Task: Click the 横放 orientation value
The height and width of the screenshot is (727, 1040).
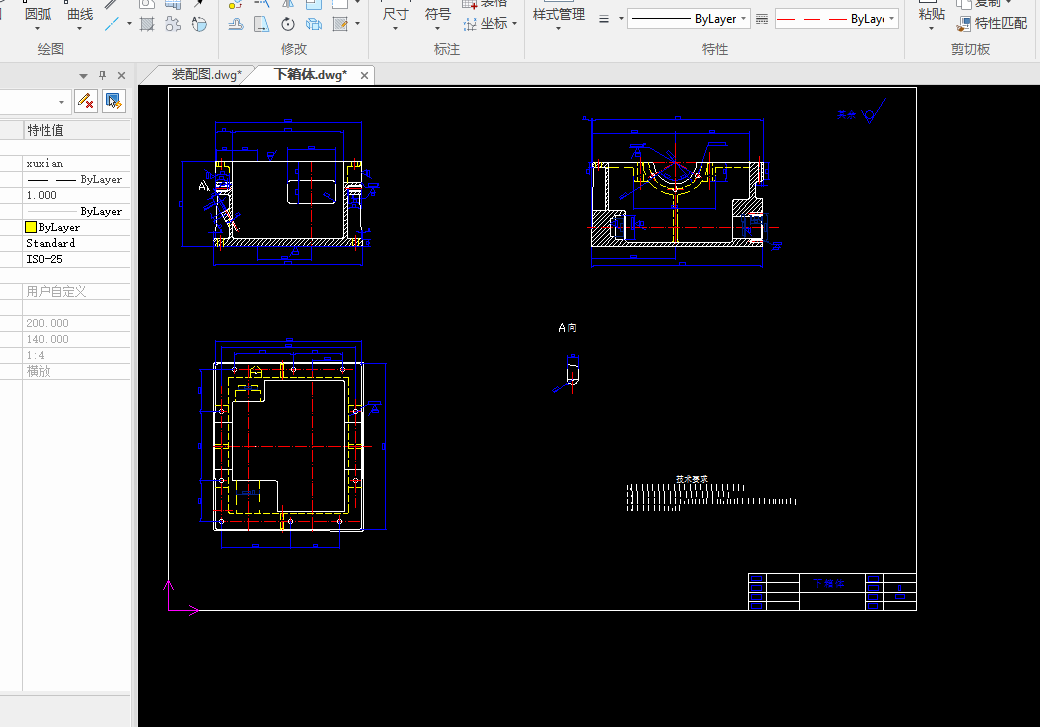Action: pyautogui.click(x=77, y=371)
